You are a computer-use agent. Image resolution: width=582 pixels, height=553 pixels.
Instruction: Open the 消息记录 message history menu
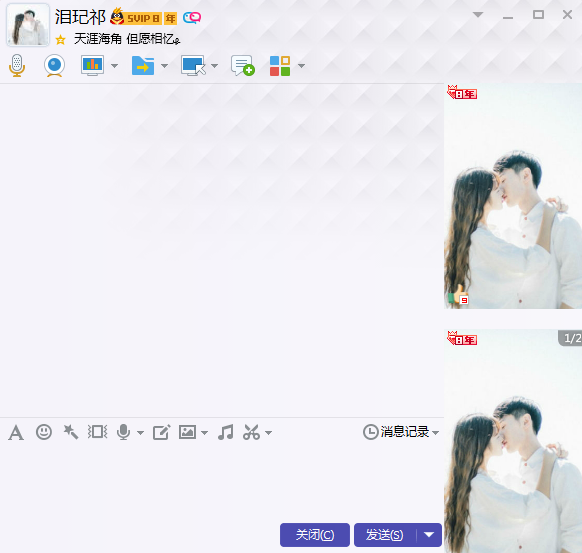401,432
